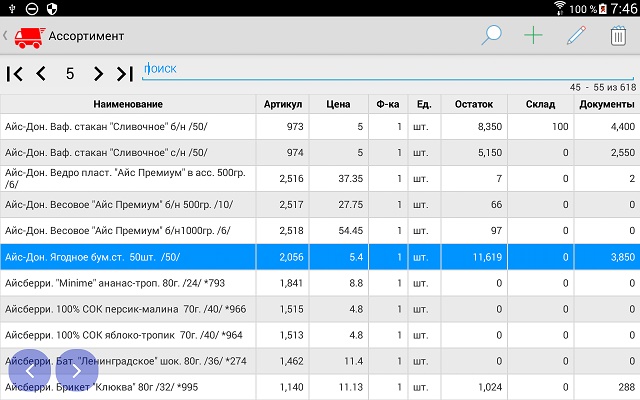Go to the previous page in the pager
Screen dimensions: 640x400
pos(41,74)
